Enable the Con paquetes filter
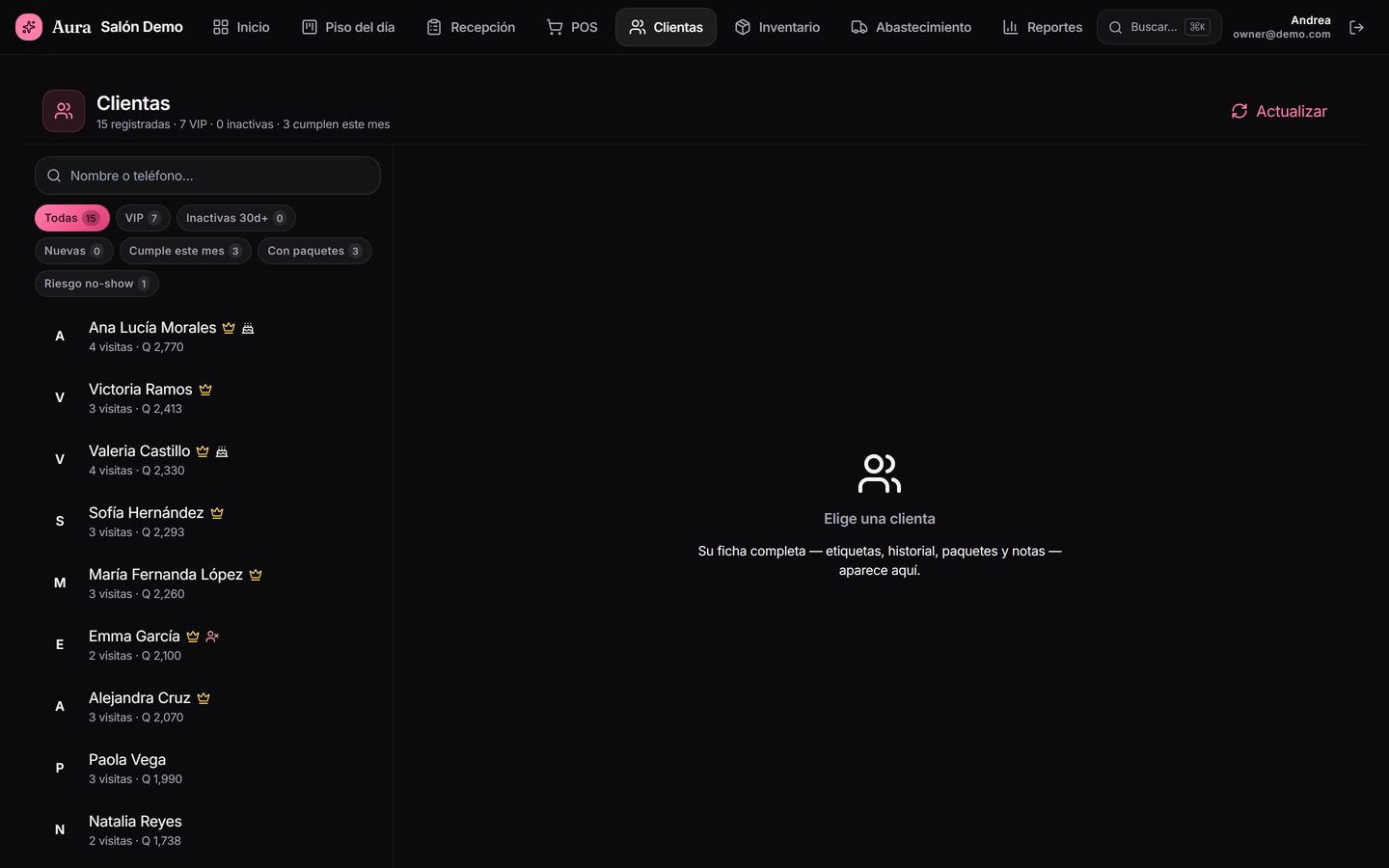Image resolution: width=1389 pixels, height=868 pixels. (314, 251)
